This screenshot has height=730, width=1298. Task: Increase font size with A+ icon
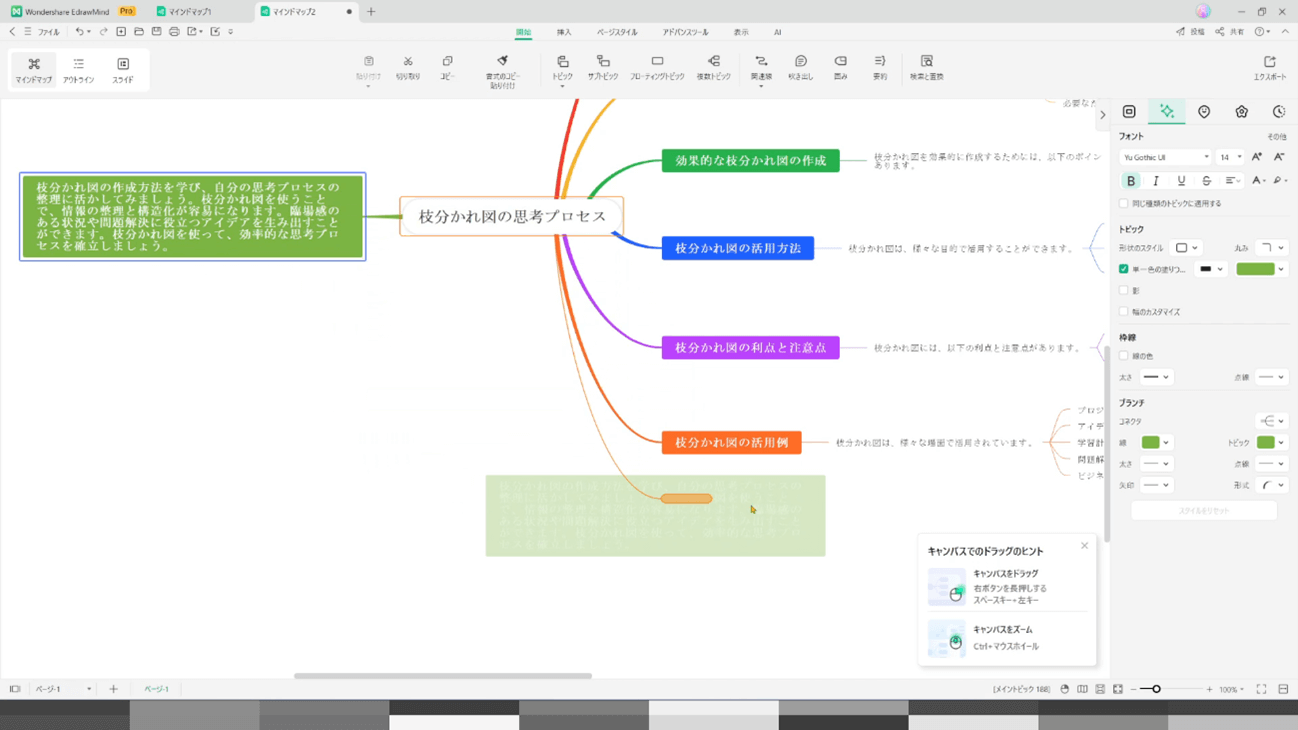[x=1257, y=157]
